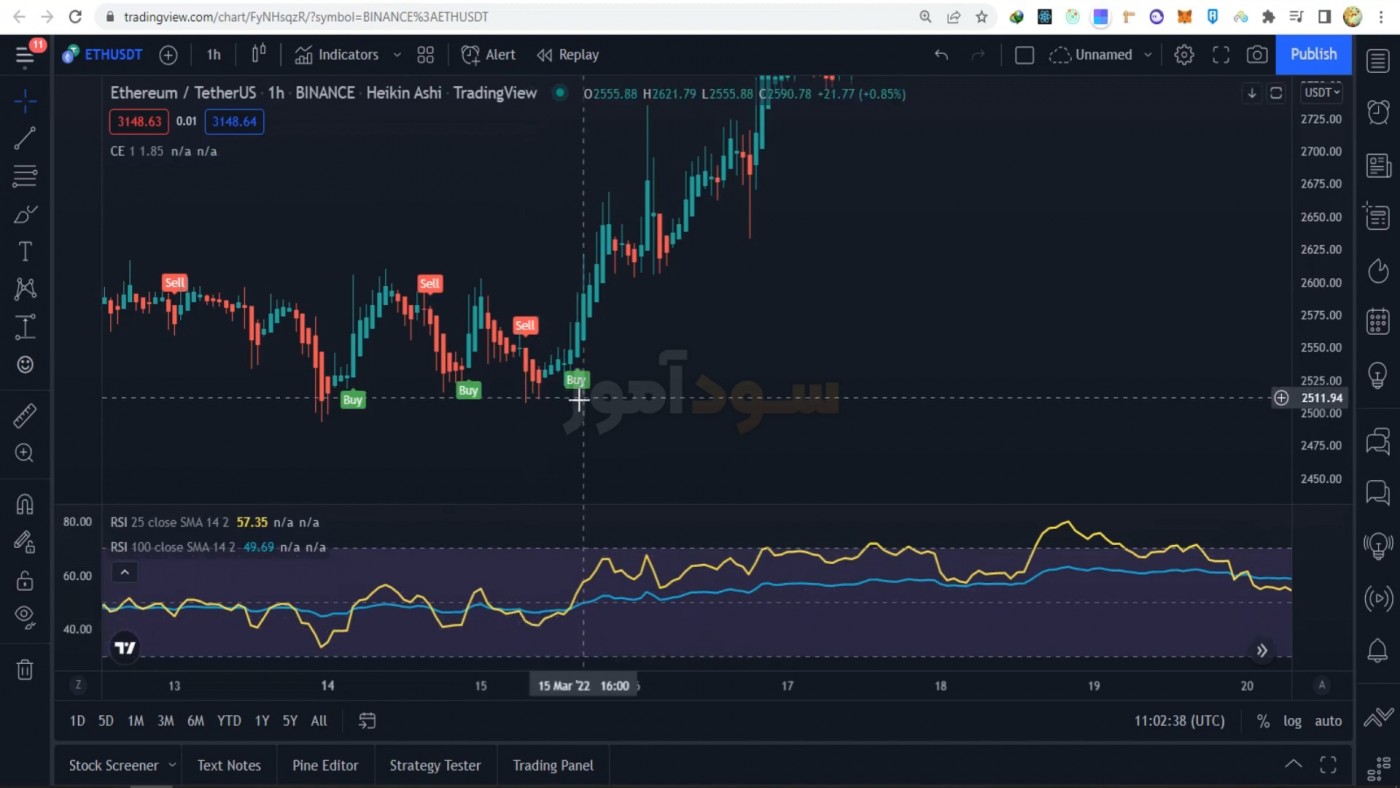The height and width of the screenshot is (788, 1400).
Task: Open the watchlist panel icon
Action: coord(1378,62)
